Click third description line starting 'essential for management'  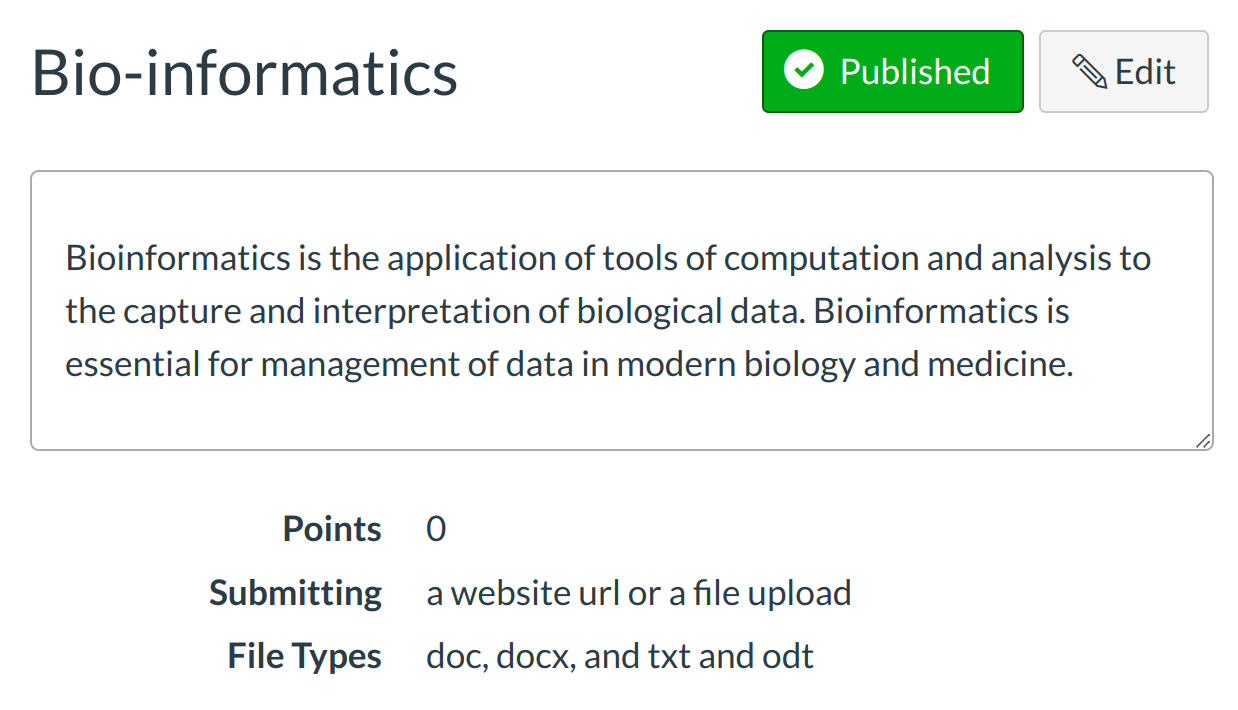568,364
